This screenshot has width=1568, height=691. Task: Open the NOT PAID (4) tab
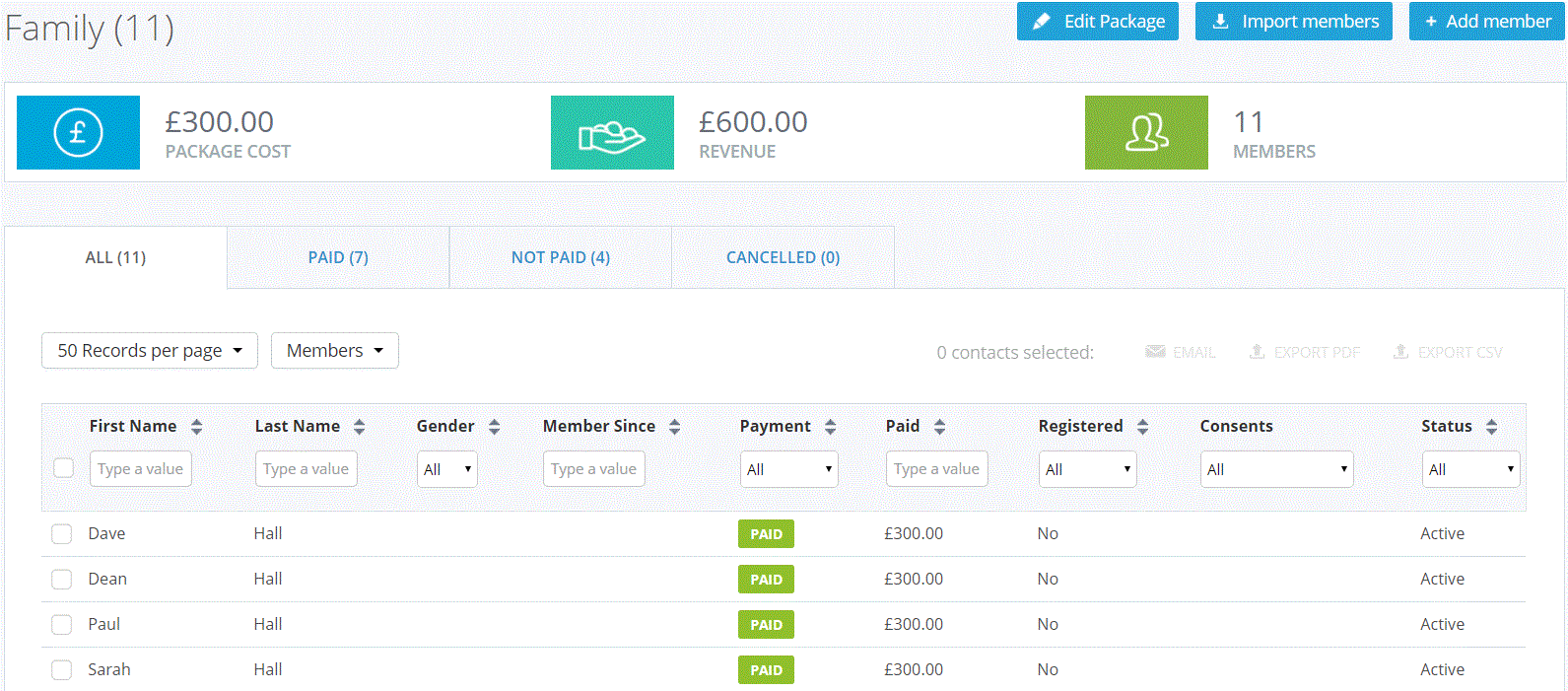click(x=561, y=257)
